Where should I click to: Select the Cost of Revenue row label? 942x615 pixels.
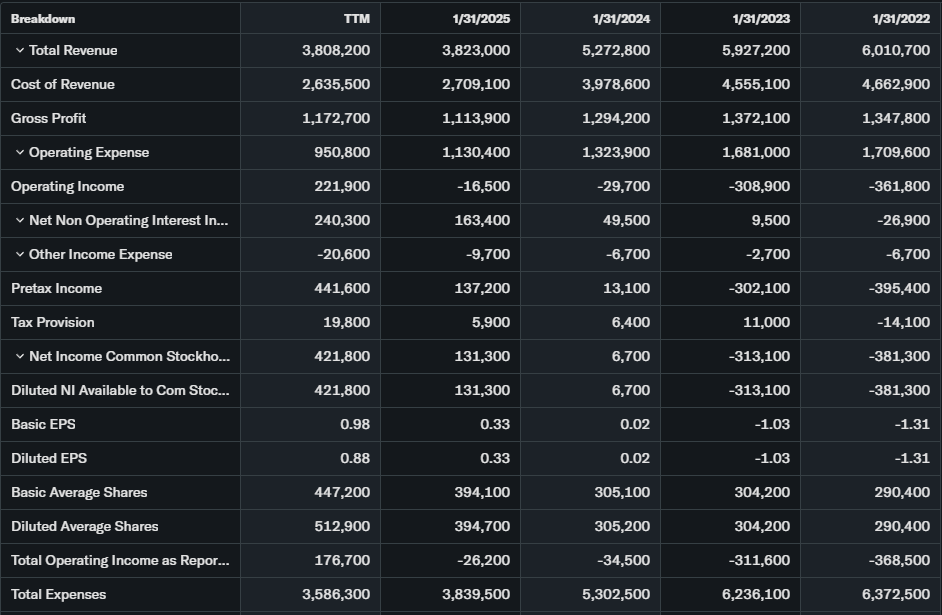pos(63,85)
